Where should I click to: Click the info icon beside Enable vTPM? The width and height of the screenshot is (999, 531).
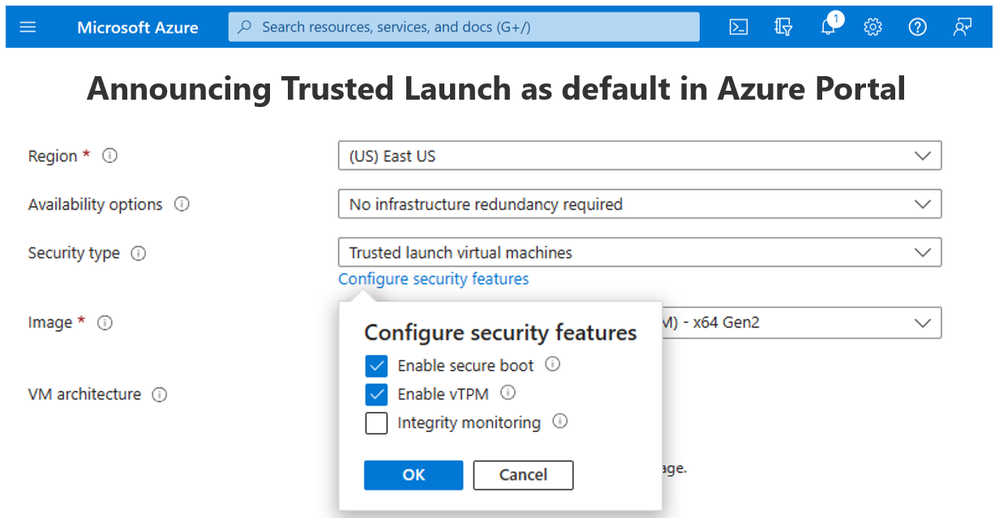point(508,393)
